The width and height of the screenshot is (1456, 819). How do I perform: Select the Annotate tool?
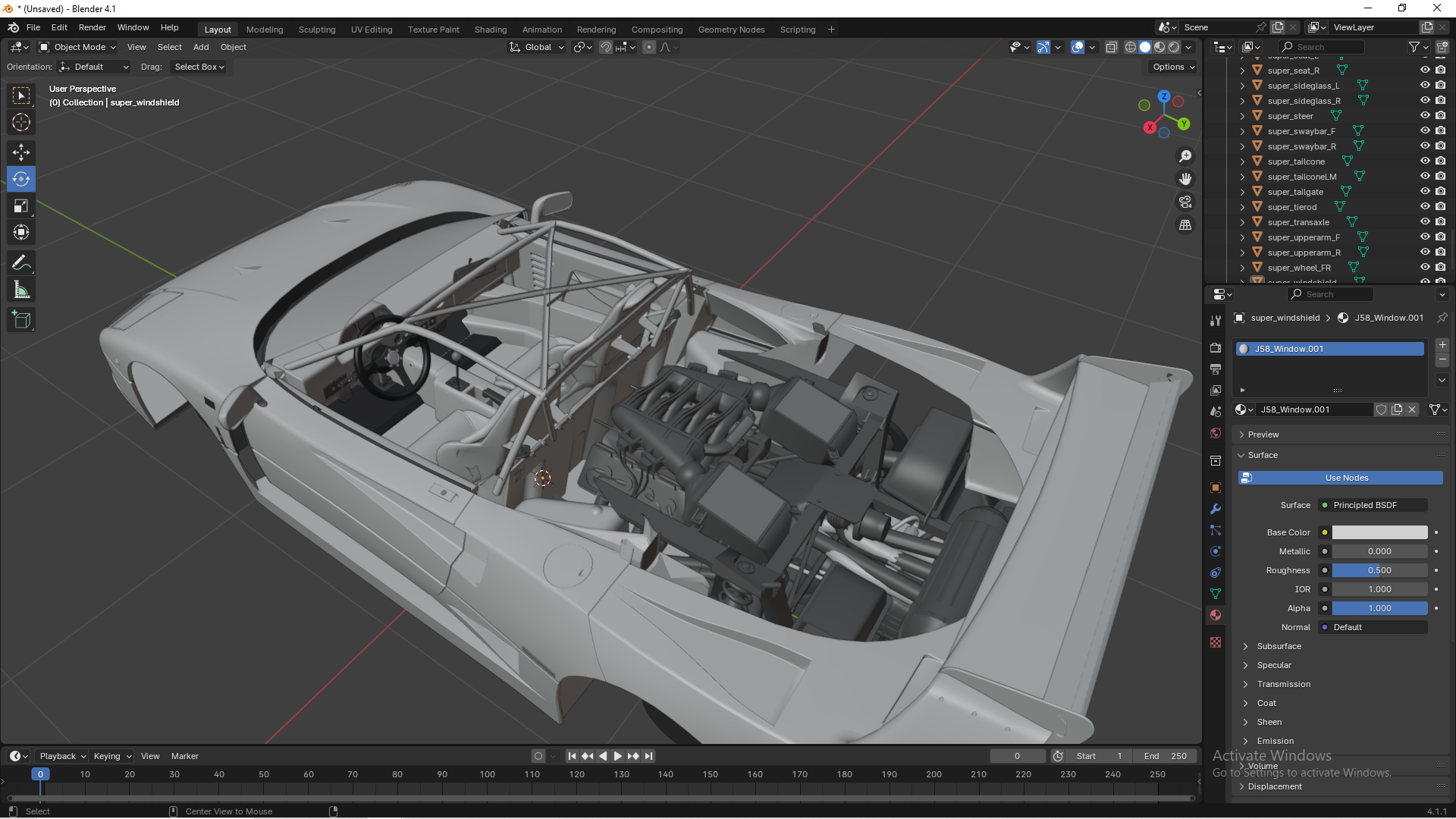click(21, 263)
